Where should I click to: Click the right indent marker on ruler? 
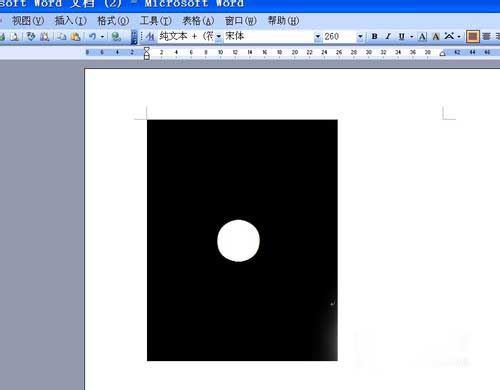coord(442,53)
